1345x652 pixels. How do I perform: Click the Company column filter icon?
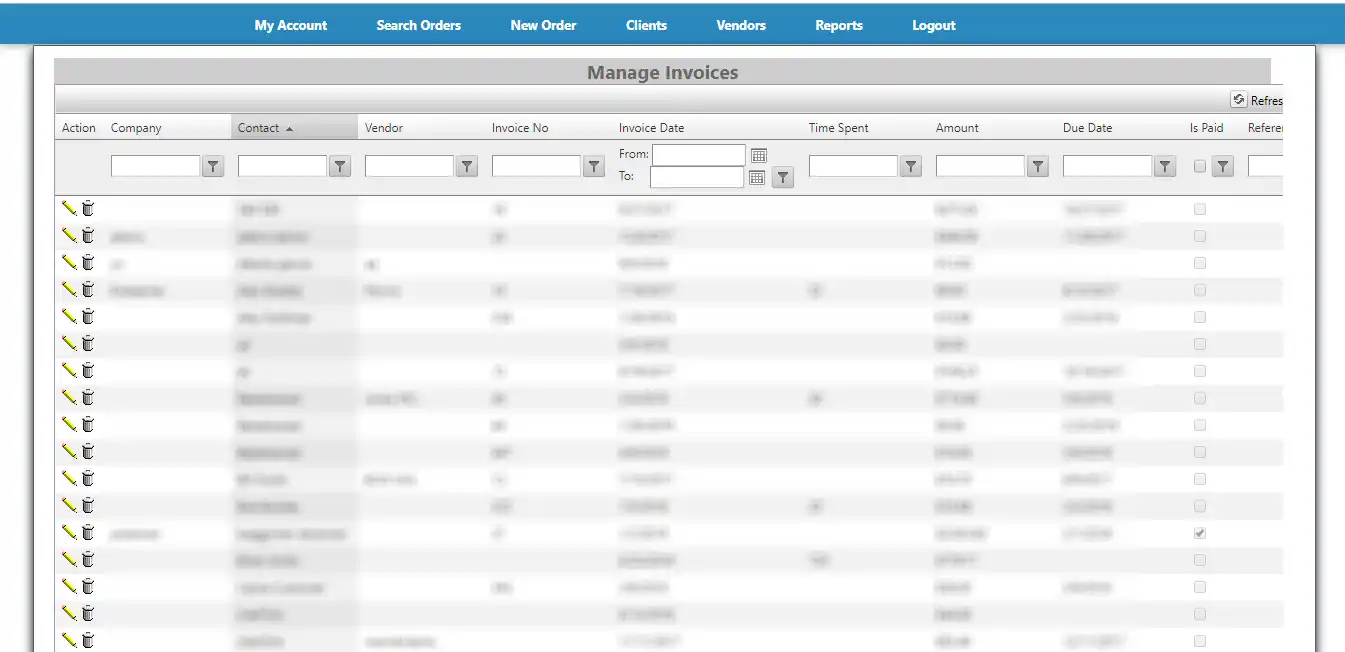coord(213,167)
